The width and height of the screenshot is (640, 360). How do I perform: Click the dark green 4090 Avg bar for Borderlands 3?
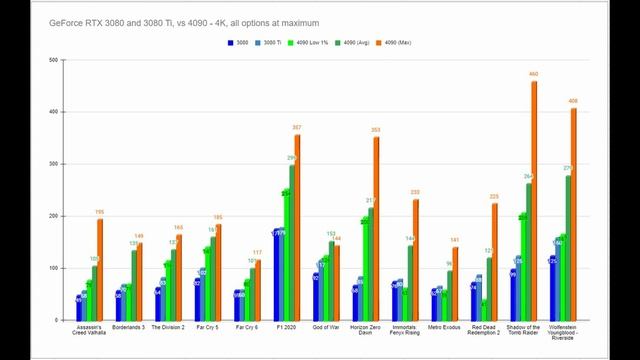point(134,286)
